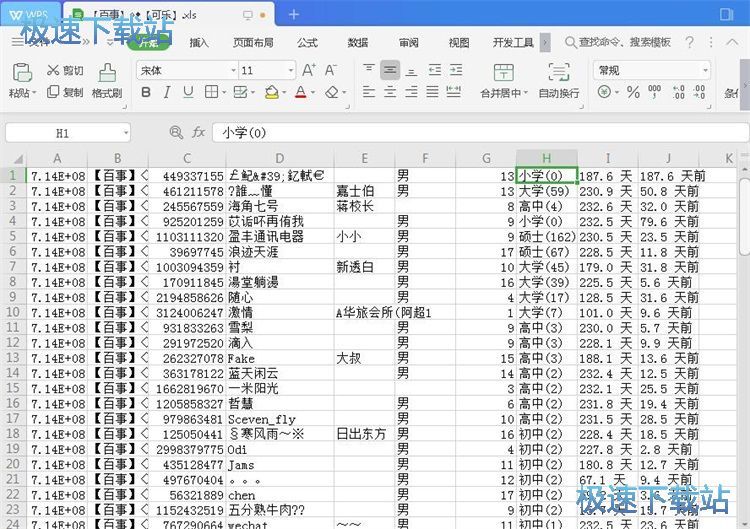Expand the Name Box dropdown arrow

126,133
